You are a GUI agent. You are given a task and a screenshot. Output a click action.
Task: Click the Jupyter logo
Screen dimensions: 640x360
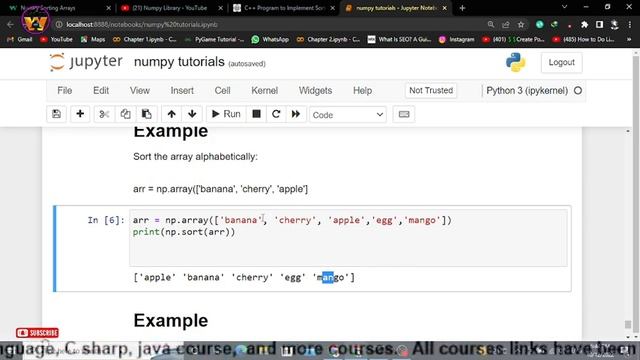point(86,62)
